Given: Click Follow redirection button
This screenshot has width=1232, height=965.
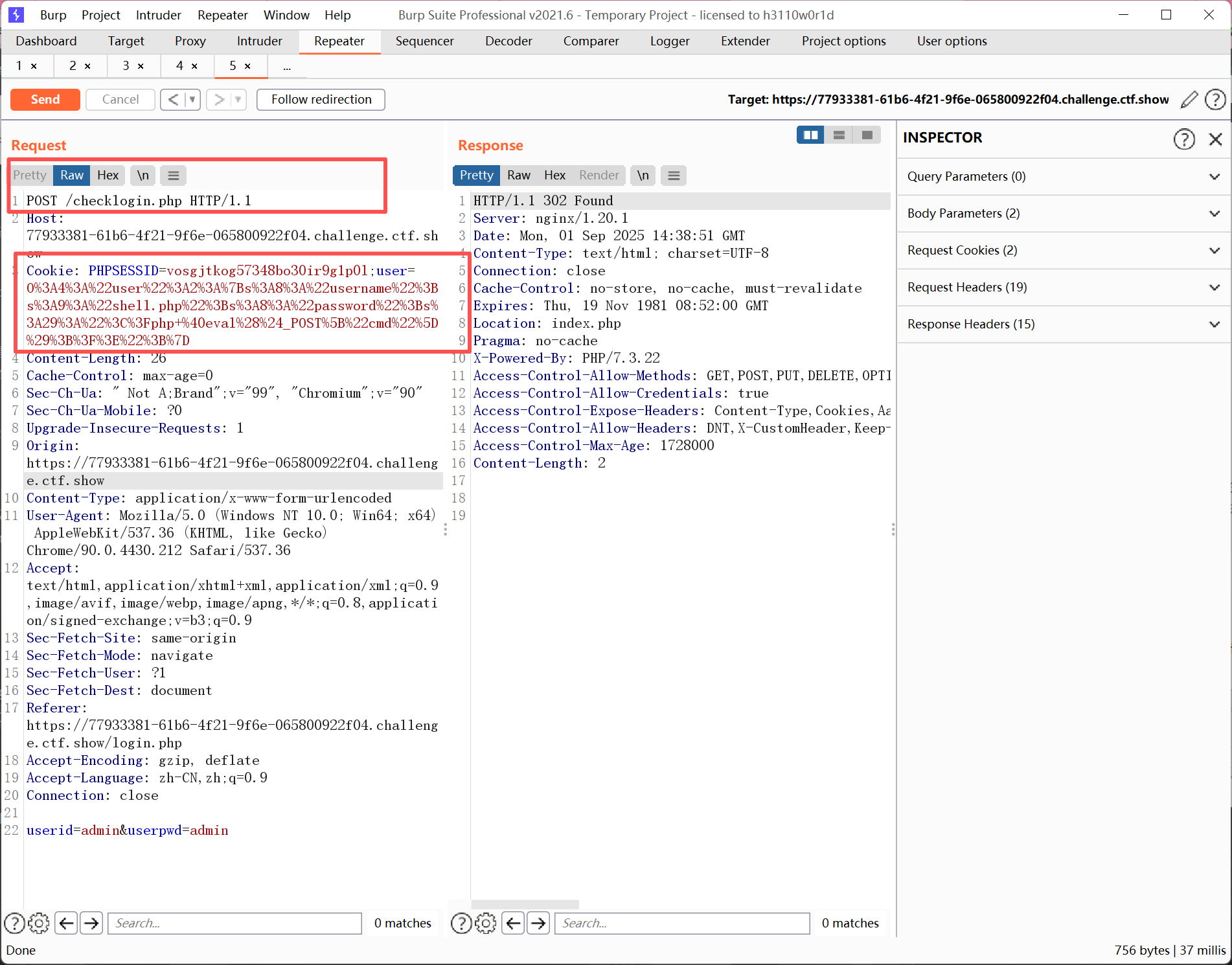Looking at the screenshot, I should point(321,99).
